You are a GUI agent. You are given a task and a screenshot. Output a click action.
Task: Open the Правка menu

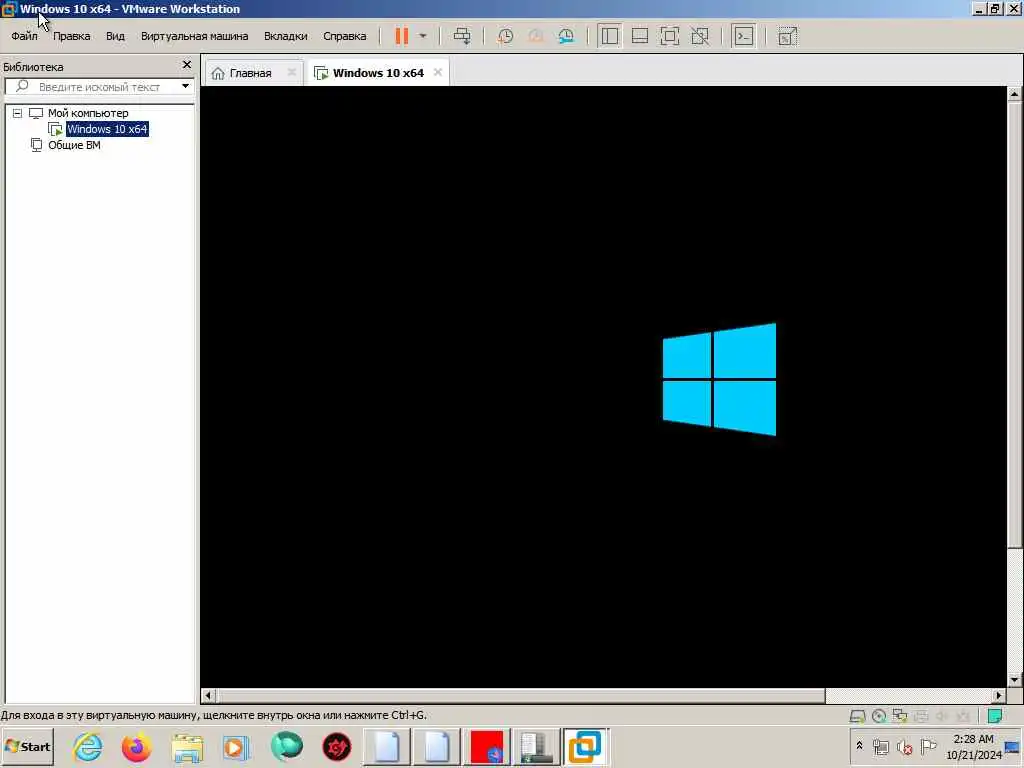(71, 36)
